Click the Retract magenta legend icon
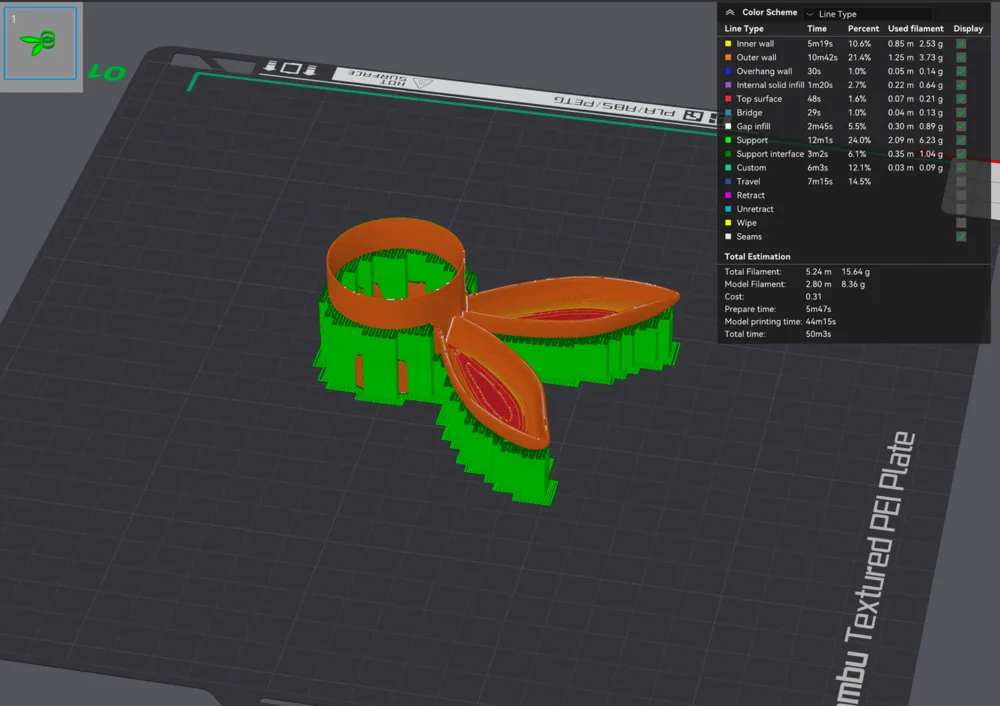The height and width of the screenshot is (706, 1000). [x=728, y=195]
